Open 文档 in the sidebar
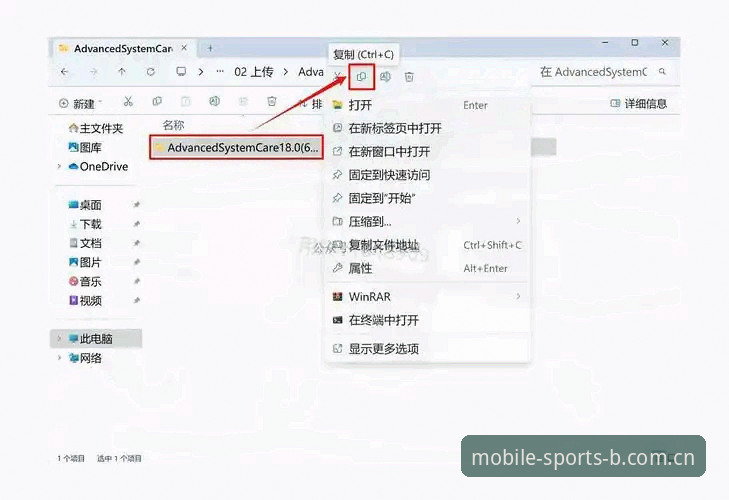 [x=86, y=243]
